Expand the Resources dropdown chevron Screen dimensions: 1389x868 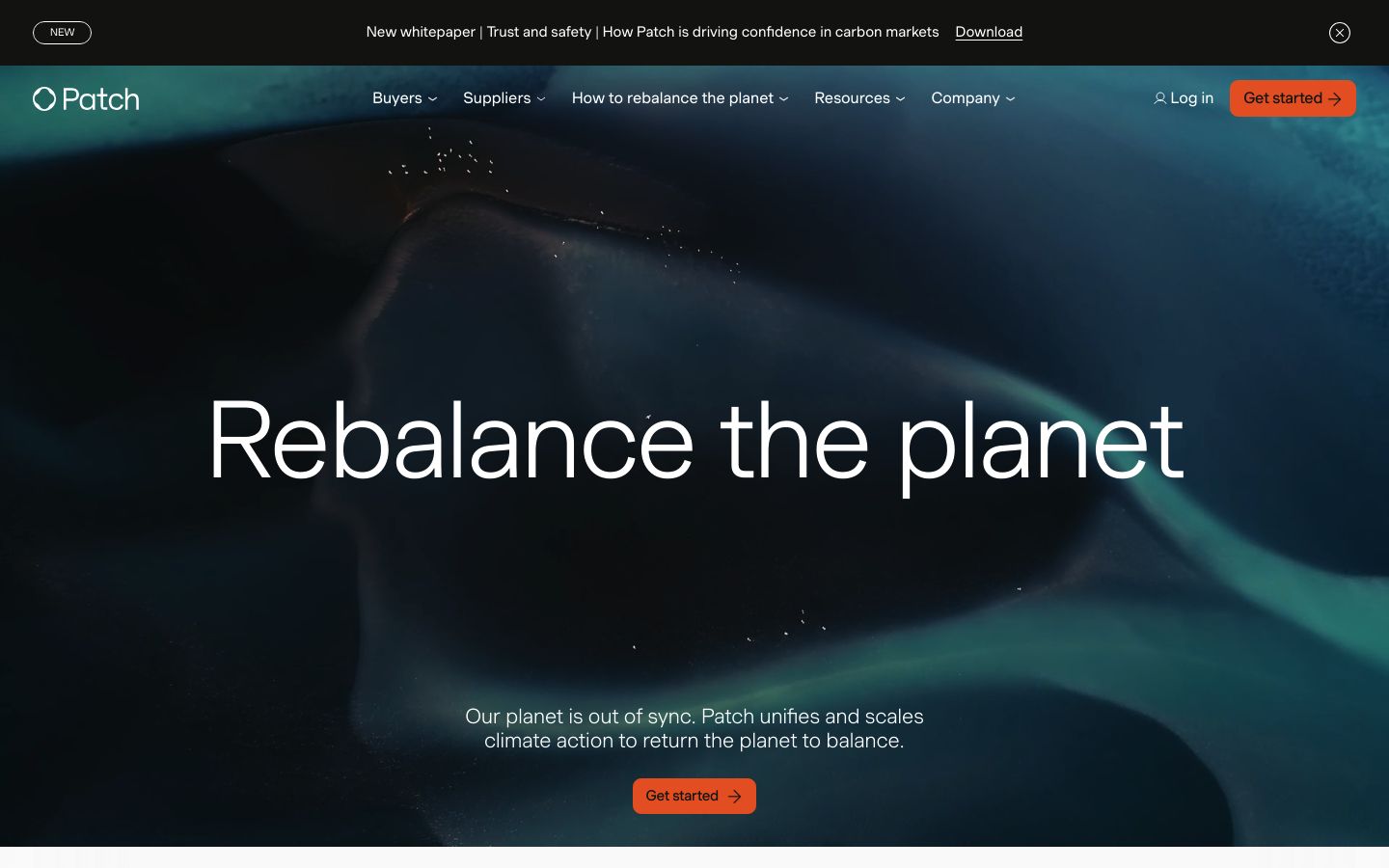pyautogui.click(x=901, y=99)
